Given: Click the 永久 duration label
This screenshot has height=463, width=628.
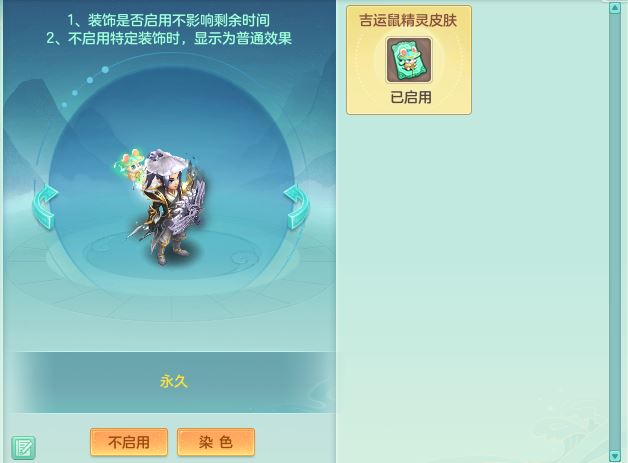Looking at the screenshot, I should pos(174,381).
